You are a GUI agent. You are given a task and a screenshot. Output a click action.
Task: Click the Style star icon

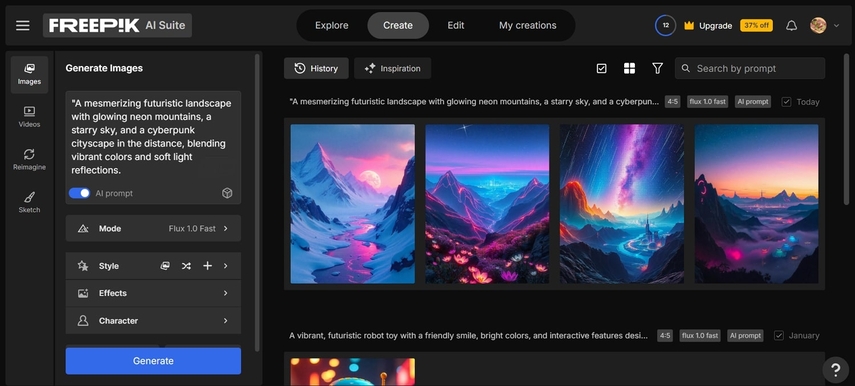83,266
